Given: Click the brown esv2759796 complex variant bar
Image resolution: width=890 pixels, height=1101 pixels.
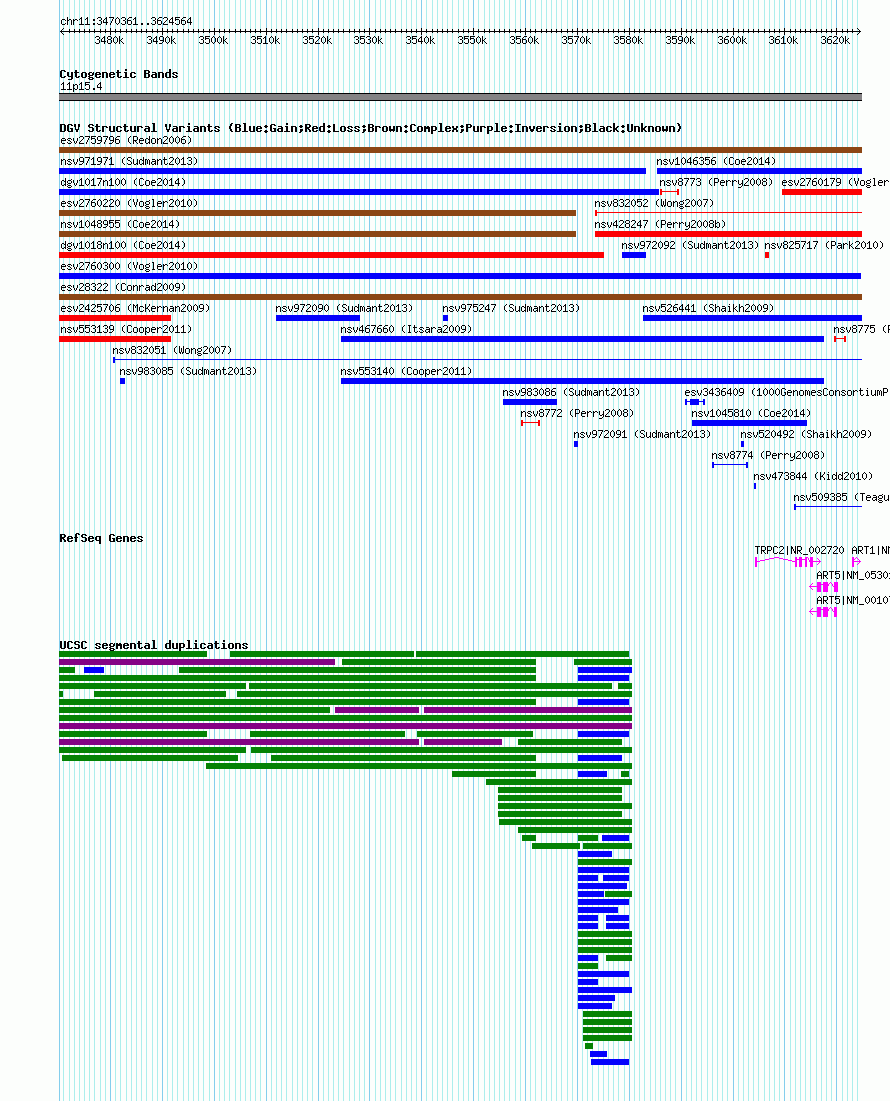Looking at the screenshot, I should (460, 150).
